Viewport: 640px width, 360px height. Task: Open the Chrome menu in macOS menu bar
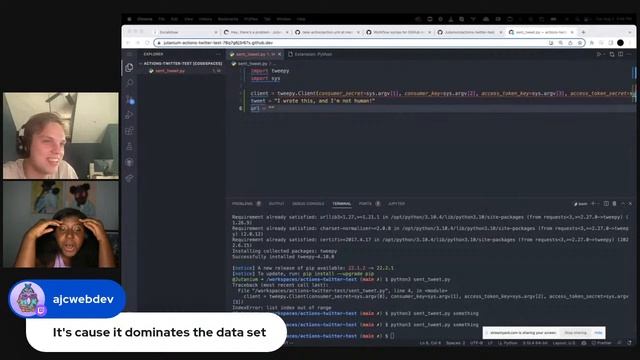coord(144,19)
